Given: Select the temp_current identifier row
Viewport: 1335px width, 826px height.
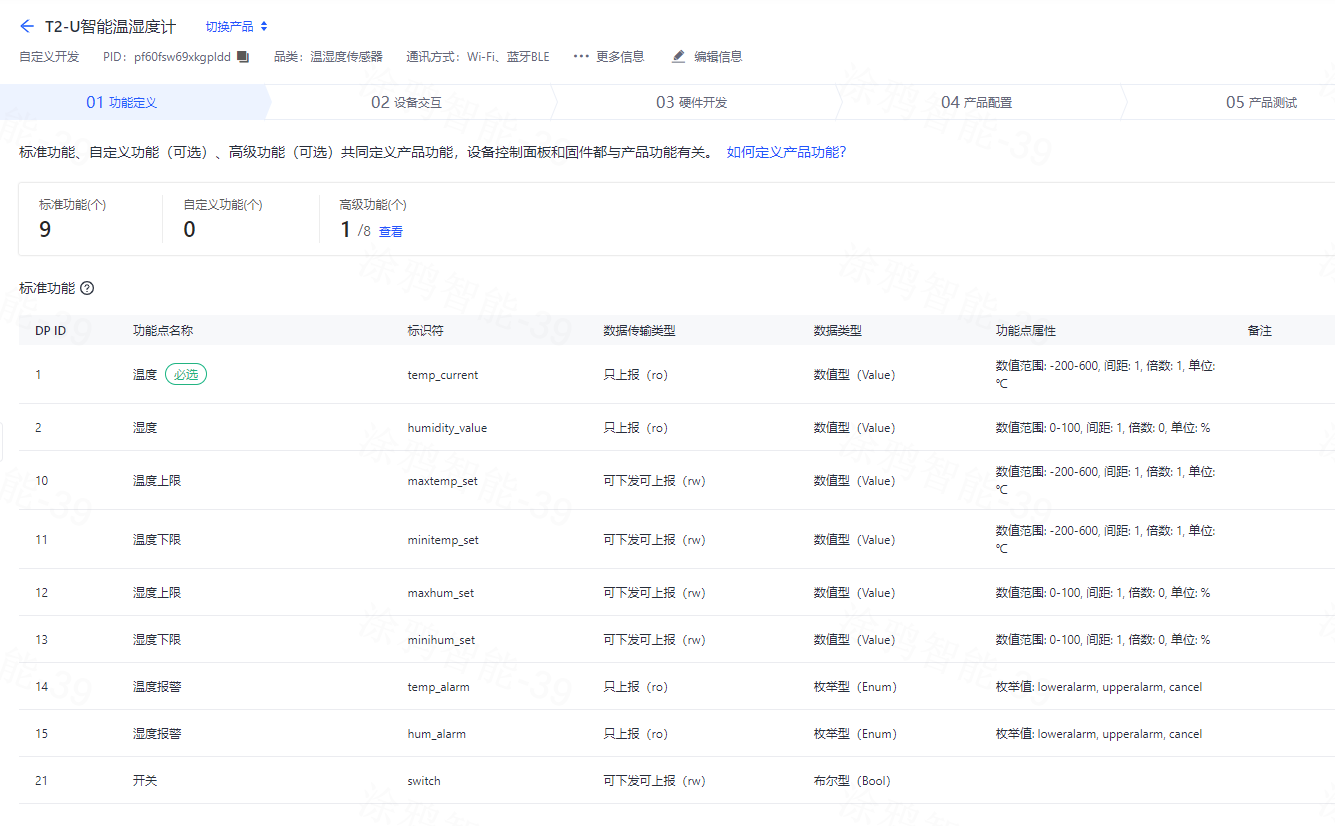Looking at the screenshot, I should [442, 375].
